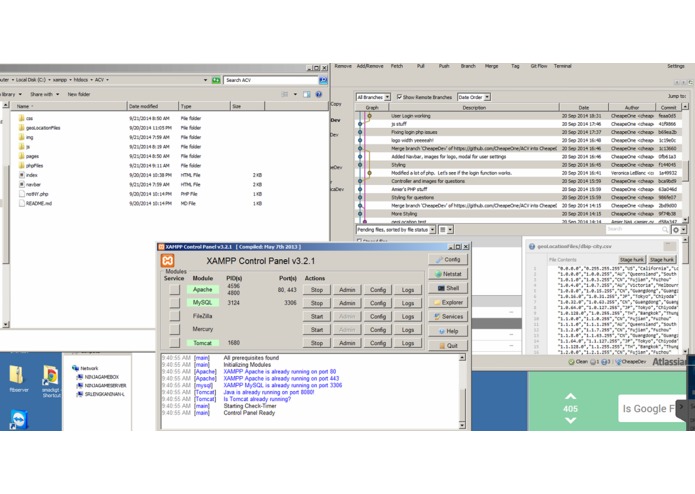
Task: Open the view options arrow in Explorer toolbar
Action: pyautogui.click(x=295, y=94)
